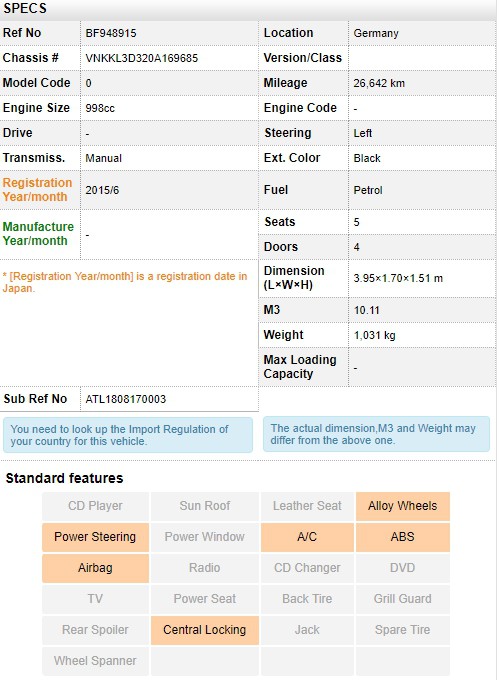Click the Leather Seat feature tile
499x680 pixels.
307,506
